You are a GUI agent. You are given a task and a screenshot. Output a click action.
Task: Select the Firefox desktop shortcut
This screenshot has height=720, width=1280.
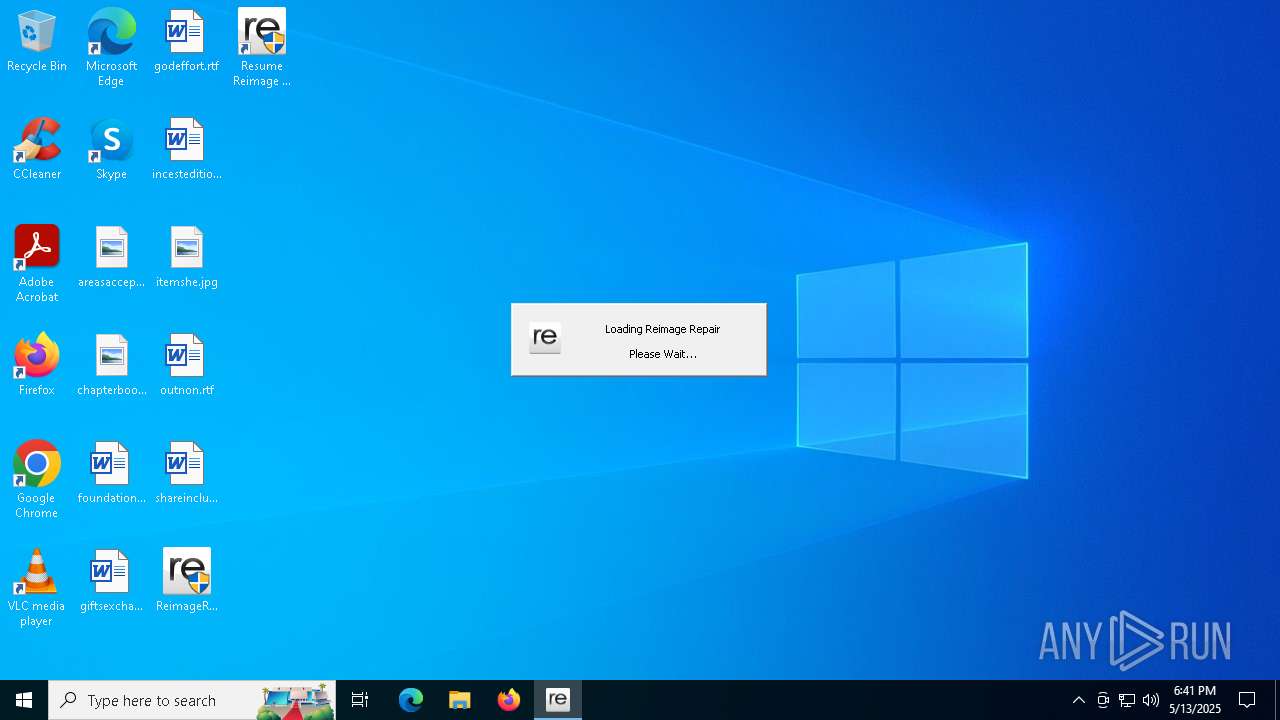click(37, 366)
